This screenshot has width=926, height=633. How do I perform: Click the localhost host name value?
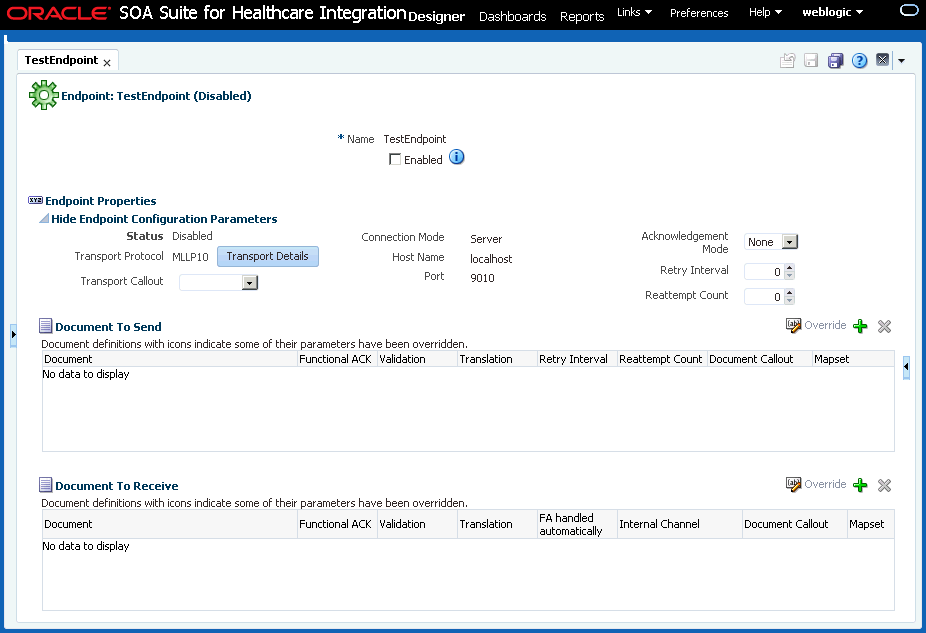[491, 259]
